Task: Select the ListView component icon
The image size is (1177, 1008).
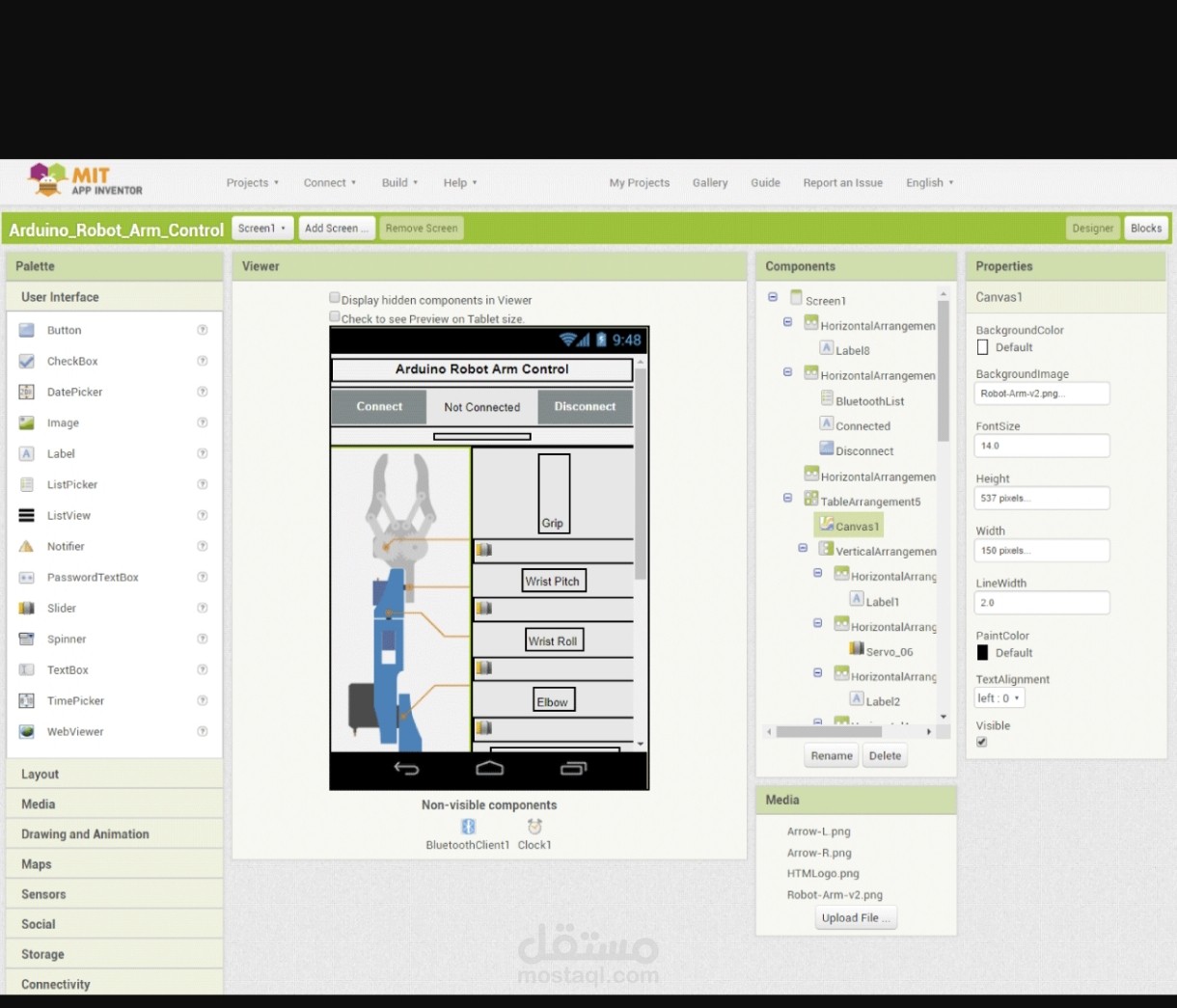Action: point(27,515)
